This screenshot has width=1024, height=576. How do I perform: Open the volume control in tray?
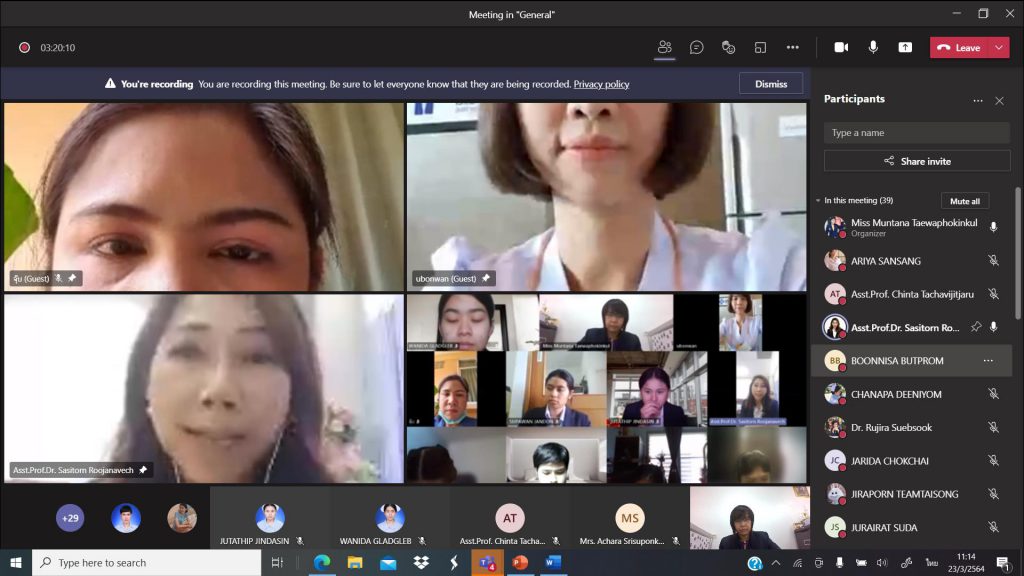point(882,562)
